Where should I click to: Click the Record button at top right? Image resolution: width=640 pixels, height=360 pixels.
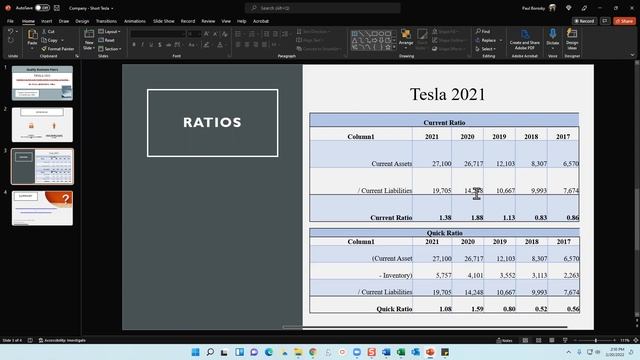click(x=584, y=21)
